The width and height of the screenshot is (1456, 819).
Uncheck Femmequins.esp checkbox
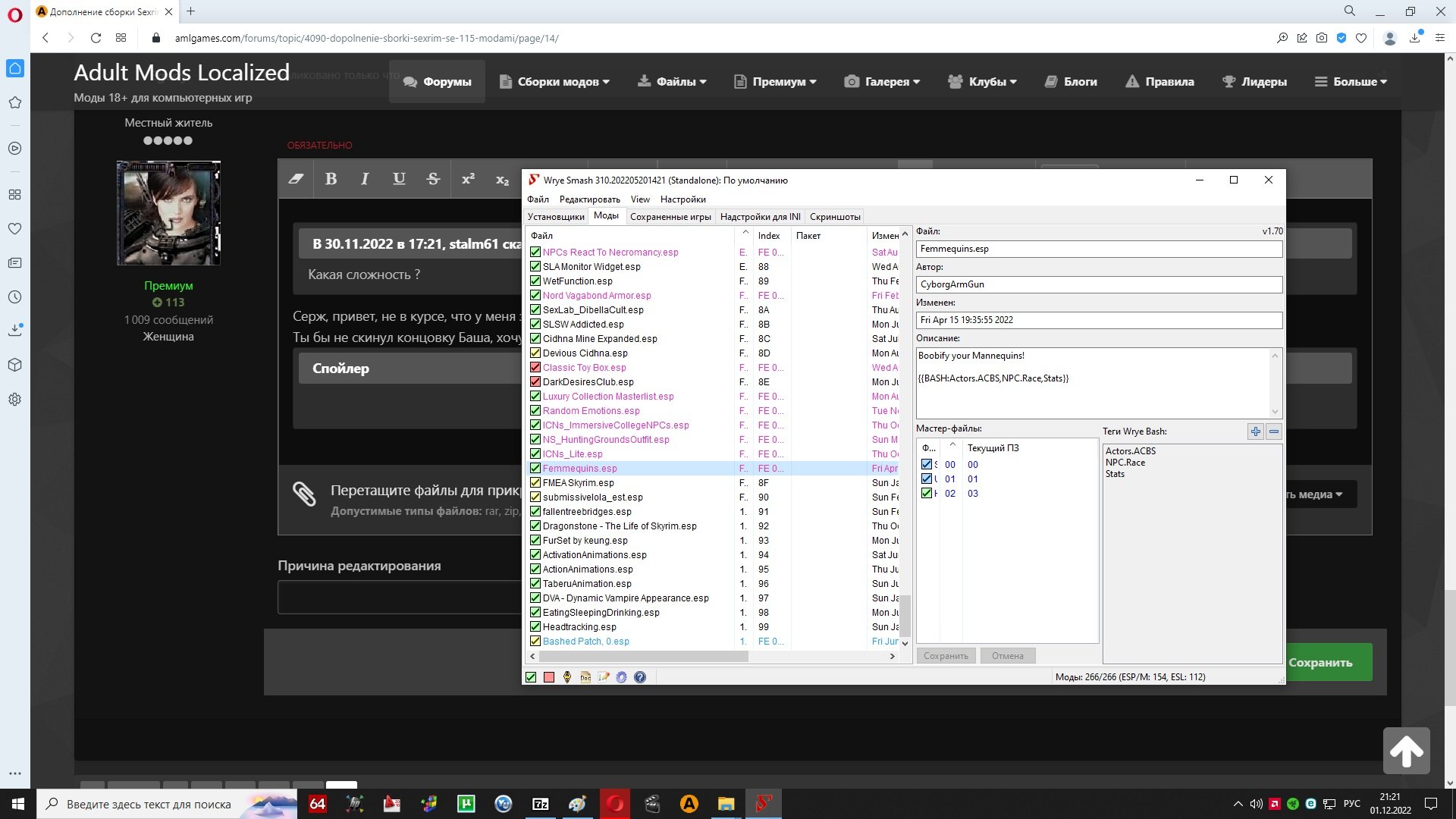(x=535, y=469)
